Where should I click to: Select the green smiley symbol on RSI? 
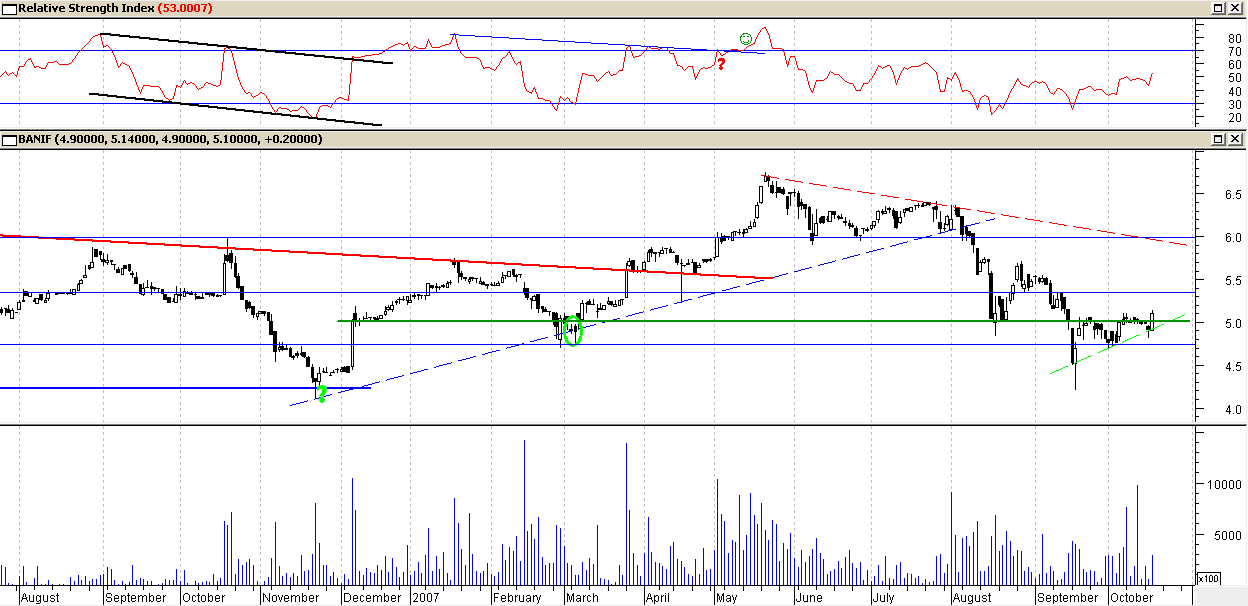[745, 39]
